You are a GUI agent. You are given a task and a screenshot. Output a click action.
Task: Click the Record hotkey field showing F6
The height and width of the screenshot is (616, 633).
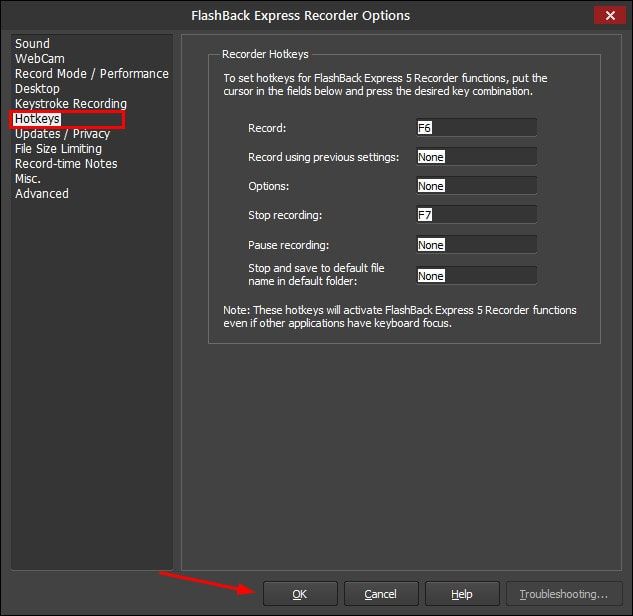[476, 127]
